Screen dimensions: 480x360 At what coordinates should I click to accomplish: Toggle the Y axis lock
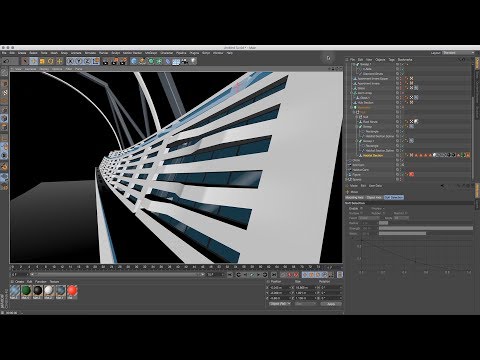click(x=79, y=61)
